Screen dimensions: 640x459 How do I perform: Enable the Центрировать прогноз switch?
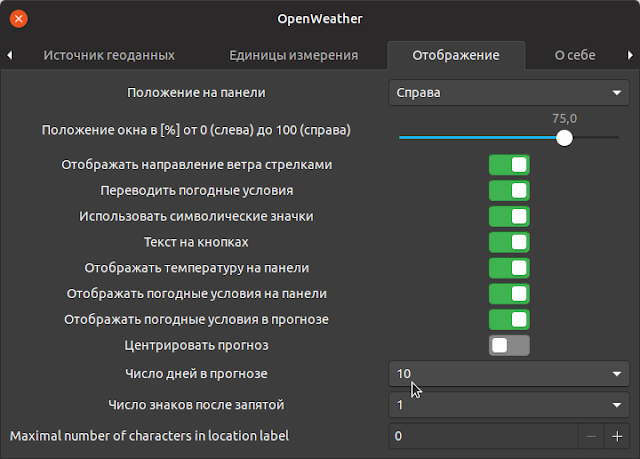509,345
